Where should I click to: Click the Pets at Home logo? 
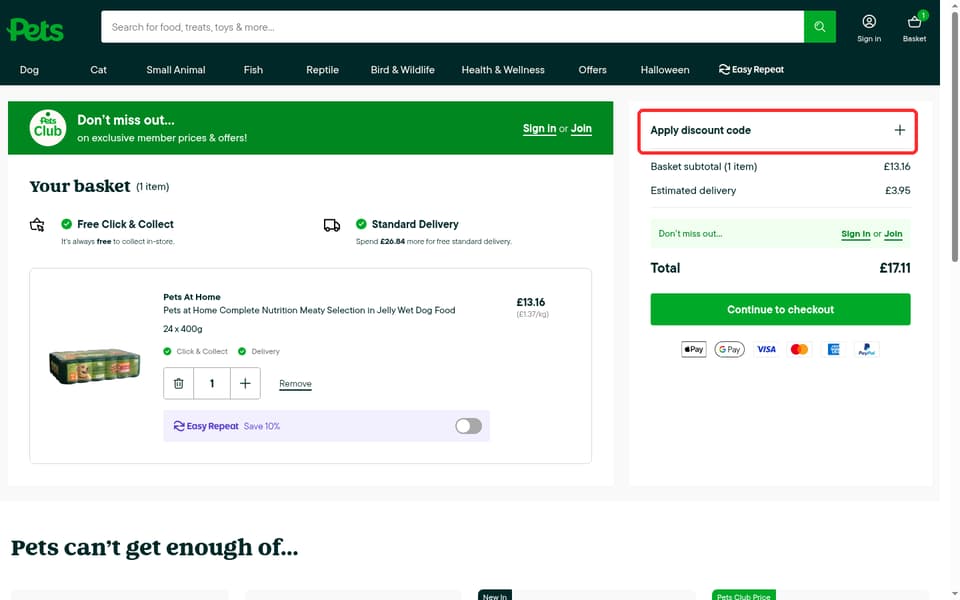35,29
